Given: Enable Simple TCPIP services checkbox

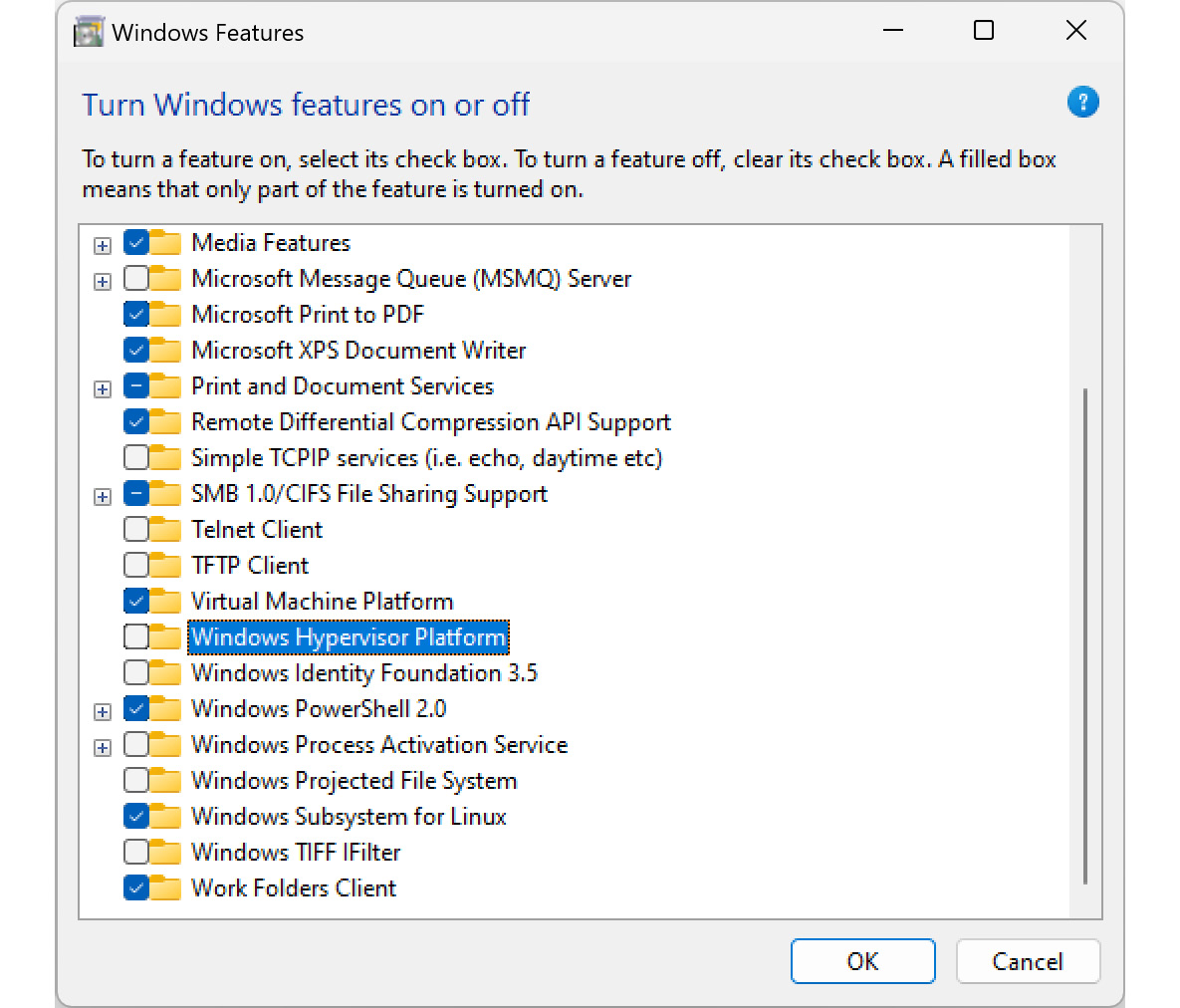Looking at the screenshot, I should [x=136, y=458].
